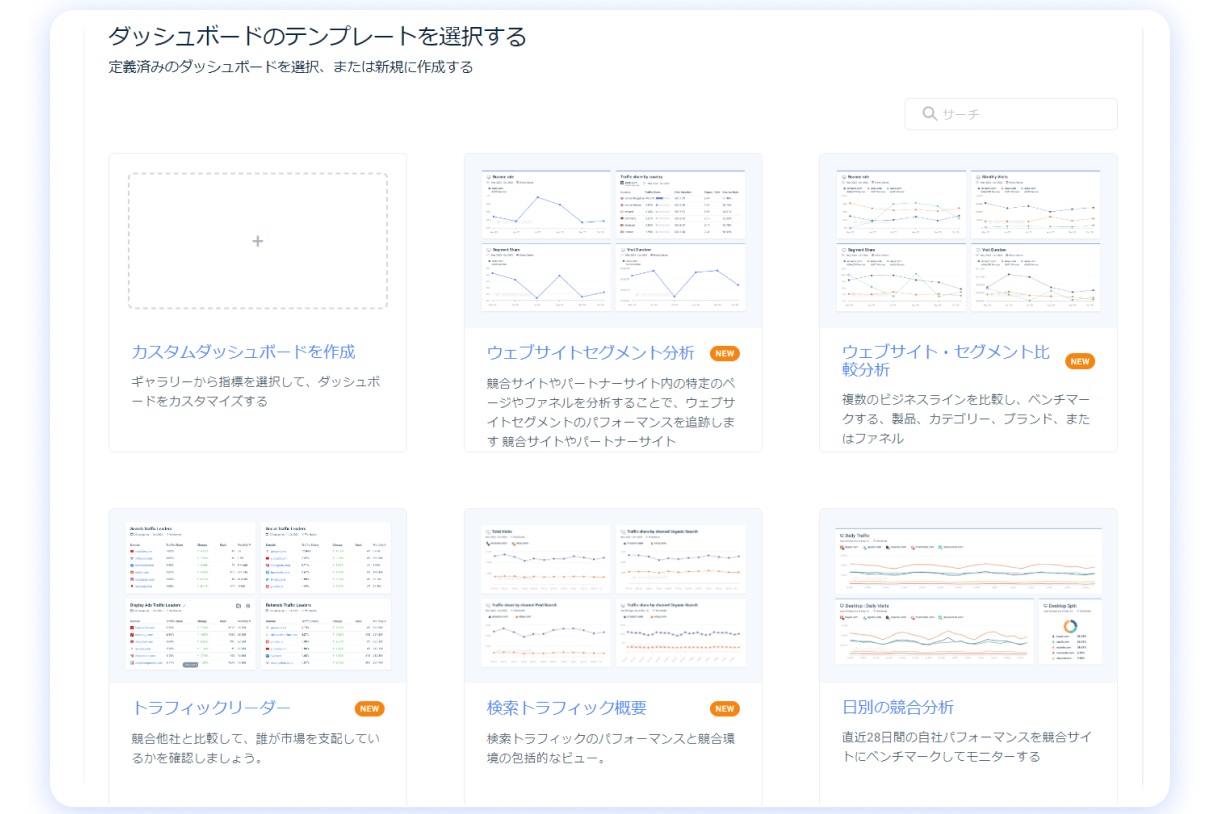
Task: Click 検索トラフィック概要 preview thumbnail
Action: (x=612, y=596)
